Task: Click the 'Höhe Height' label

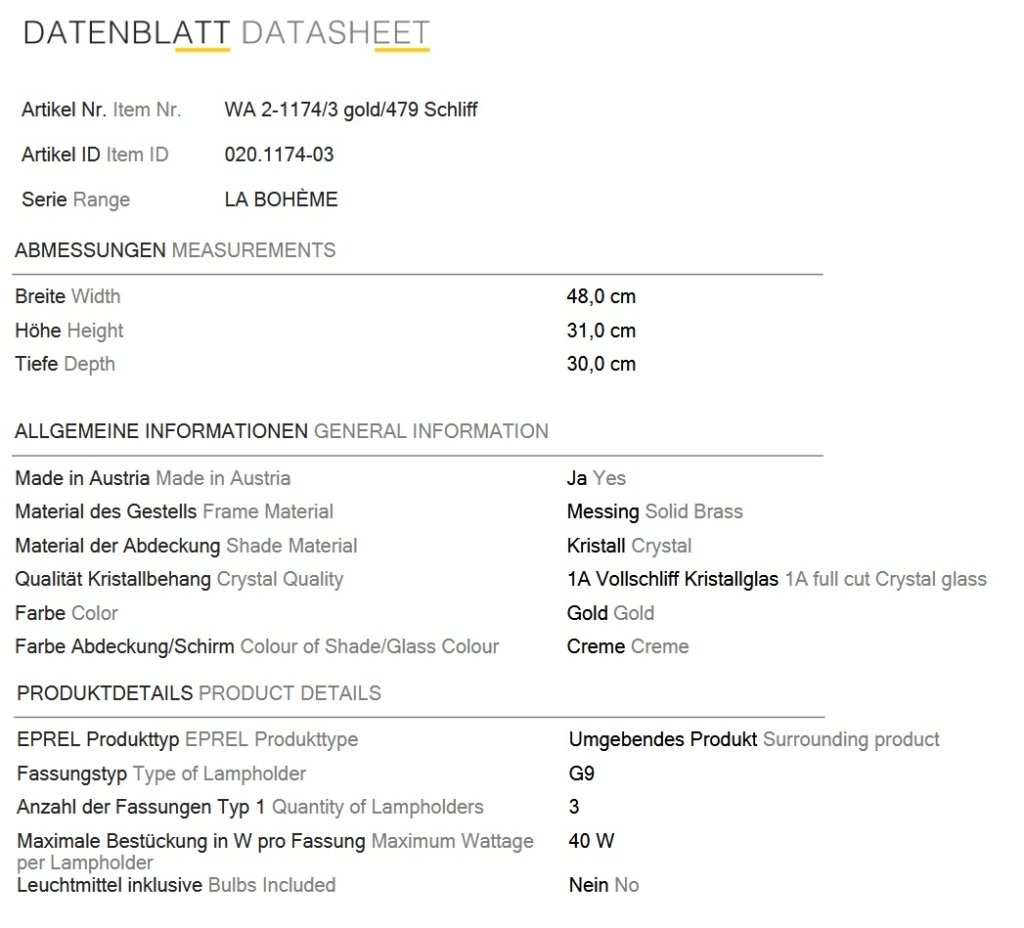Action: click(69, 330)
